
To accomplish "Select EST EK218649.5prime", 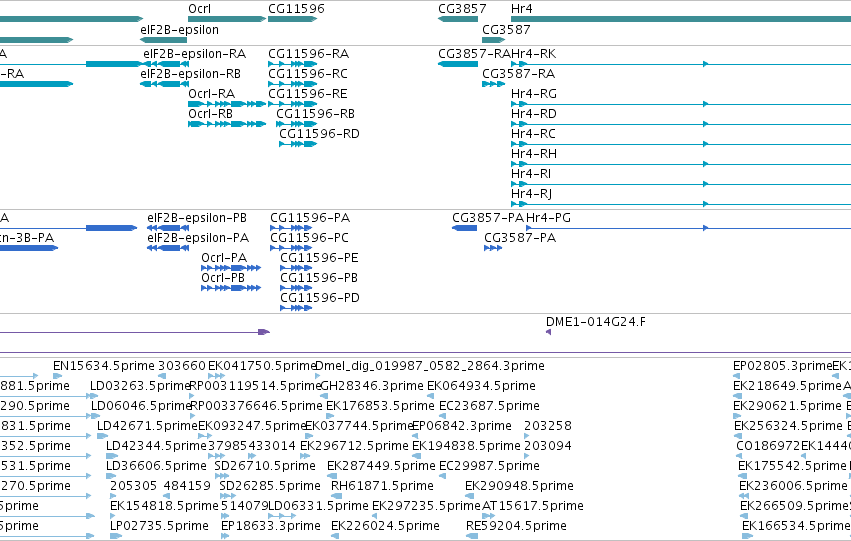I will point(787,386).
